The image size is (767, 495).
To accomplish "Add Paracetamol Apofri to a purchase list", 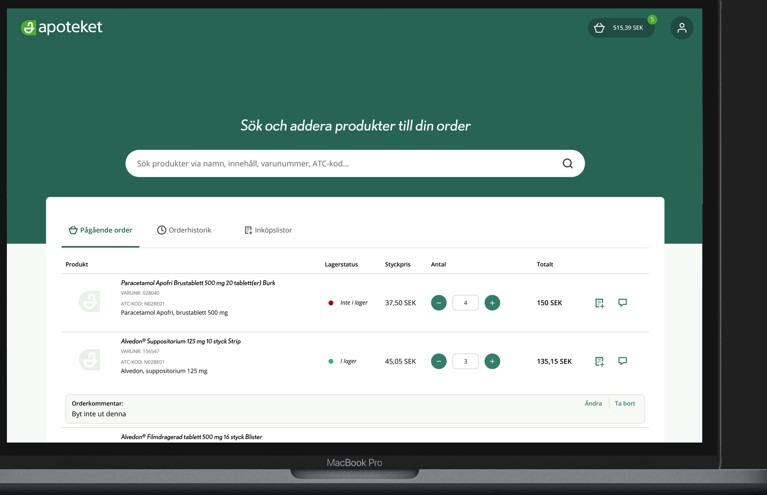I will point(599,303).
